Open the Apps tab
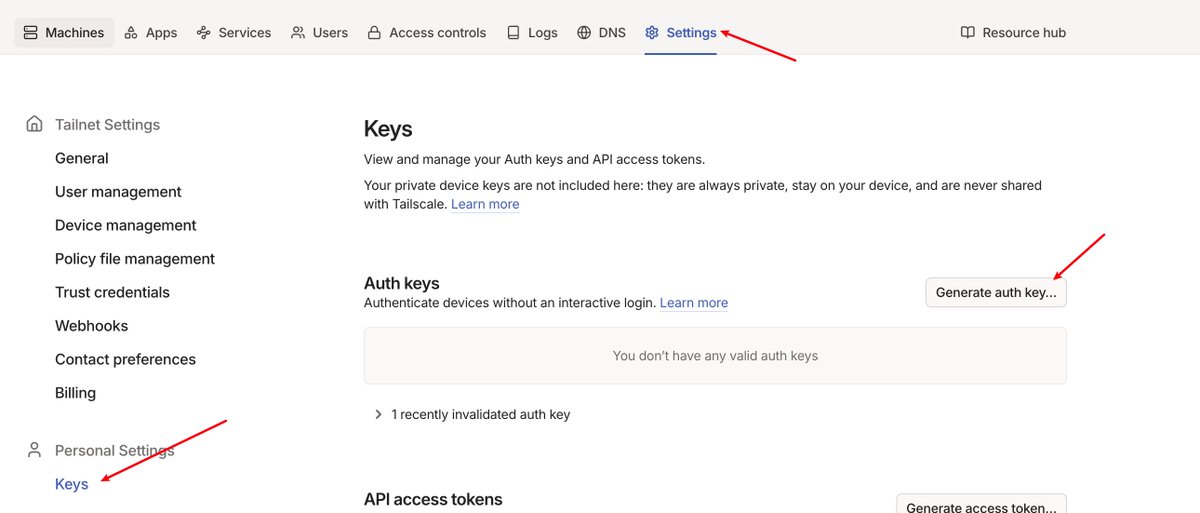This screenshot has width=1200, height=513. coord(150,32)
